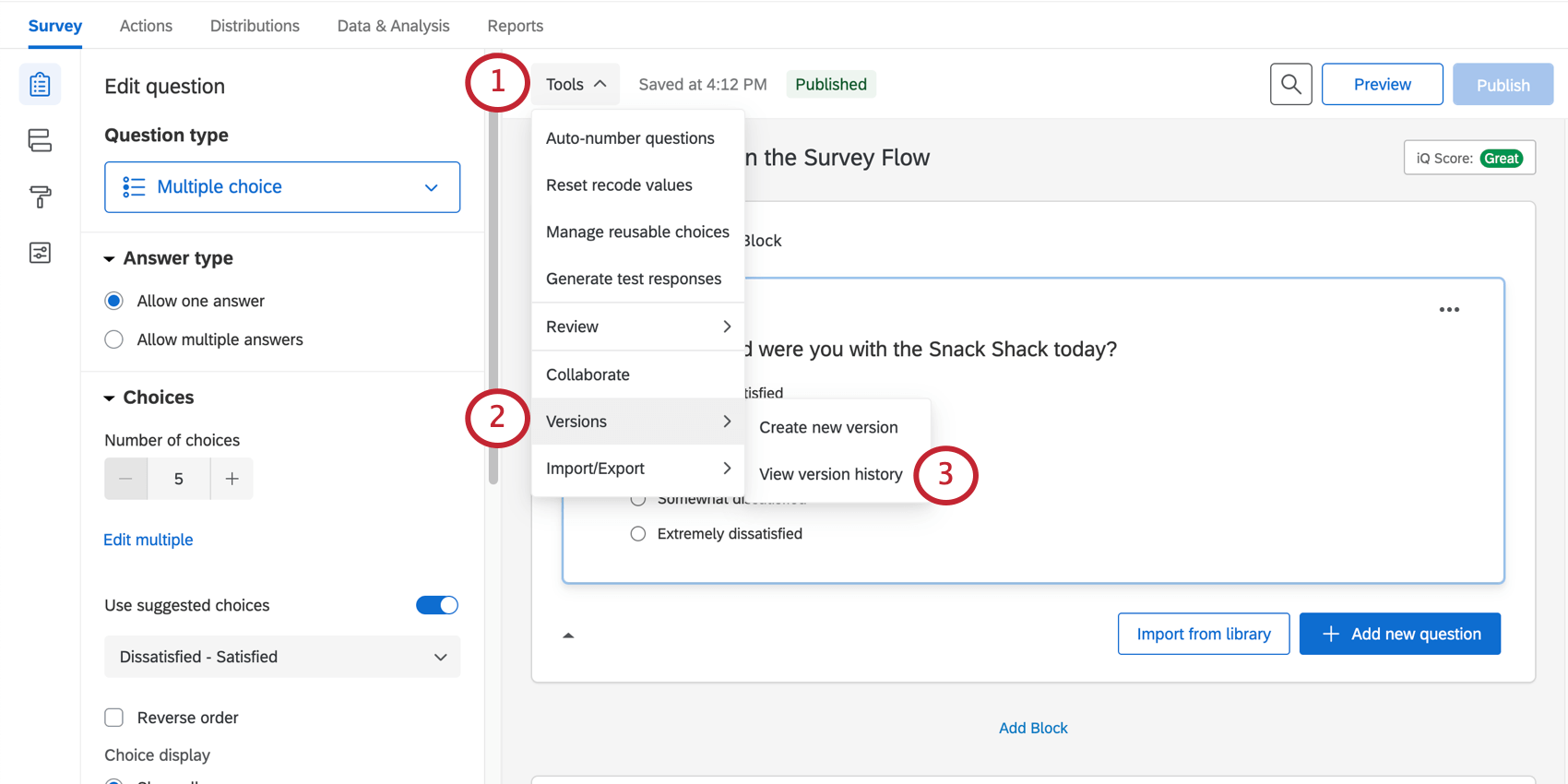
Task: Open the survey builder clipboard icon
Action: point(40,85)
